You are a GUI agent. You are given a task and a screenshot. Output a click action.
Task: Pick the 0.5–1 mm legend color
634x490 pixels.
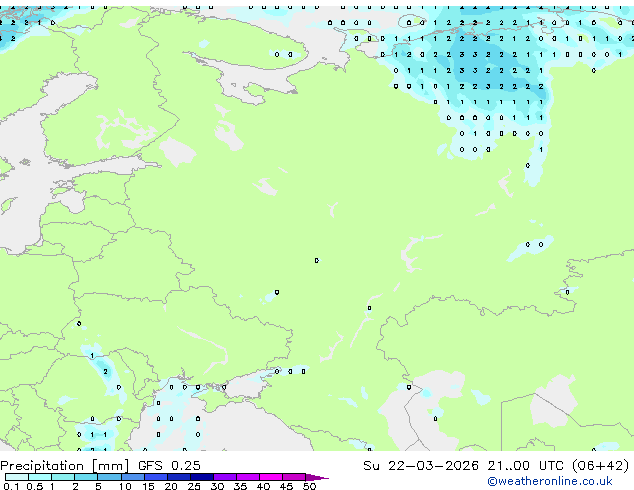[40, 477]
